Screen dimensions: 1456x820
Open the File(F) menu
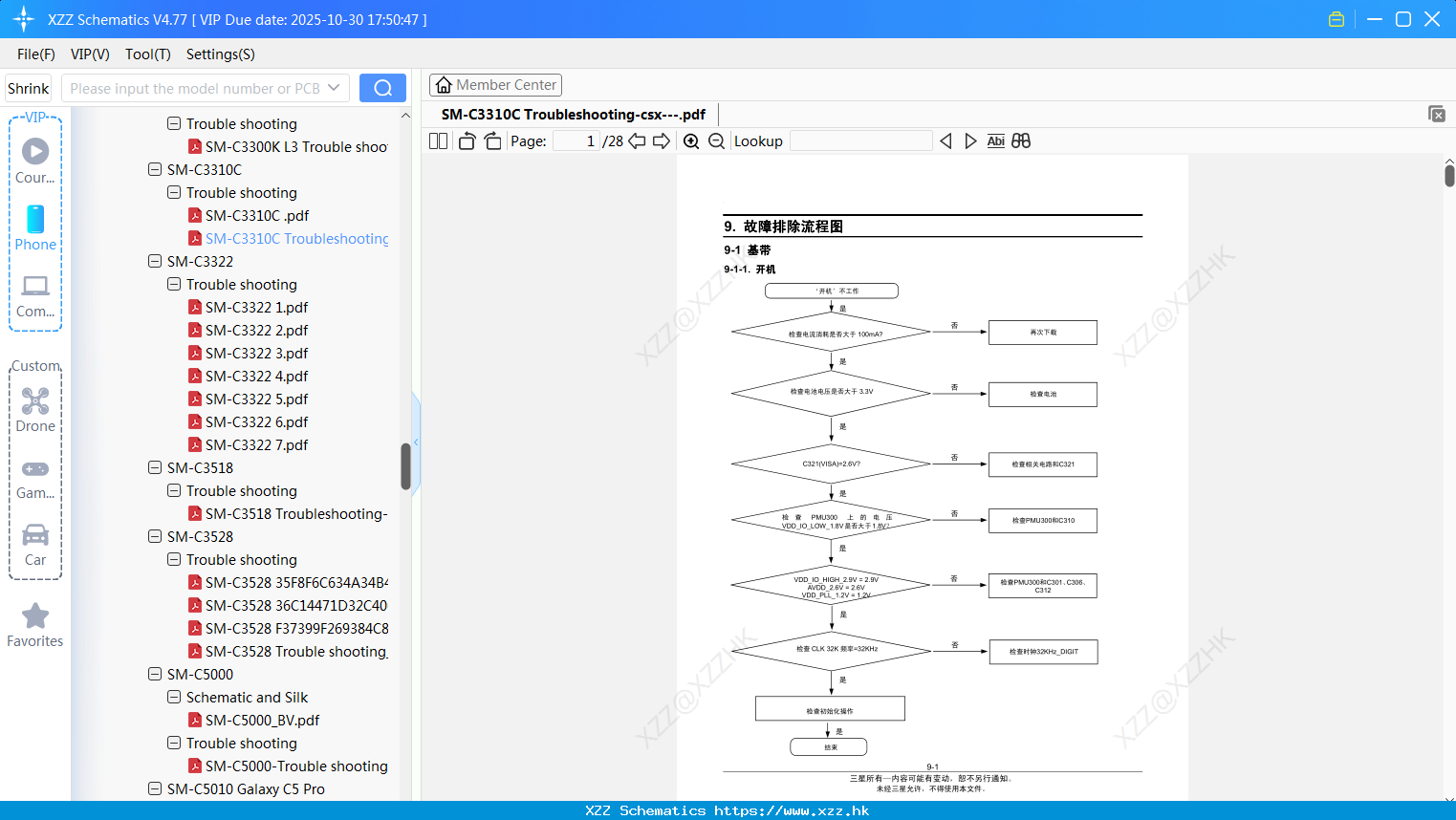tap(36, 54)
